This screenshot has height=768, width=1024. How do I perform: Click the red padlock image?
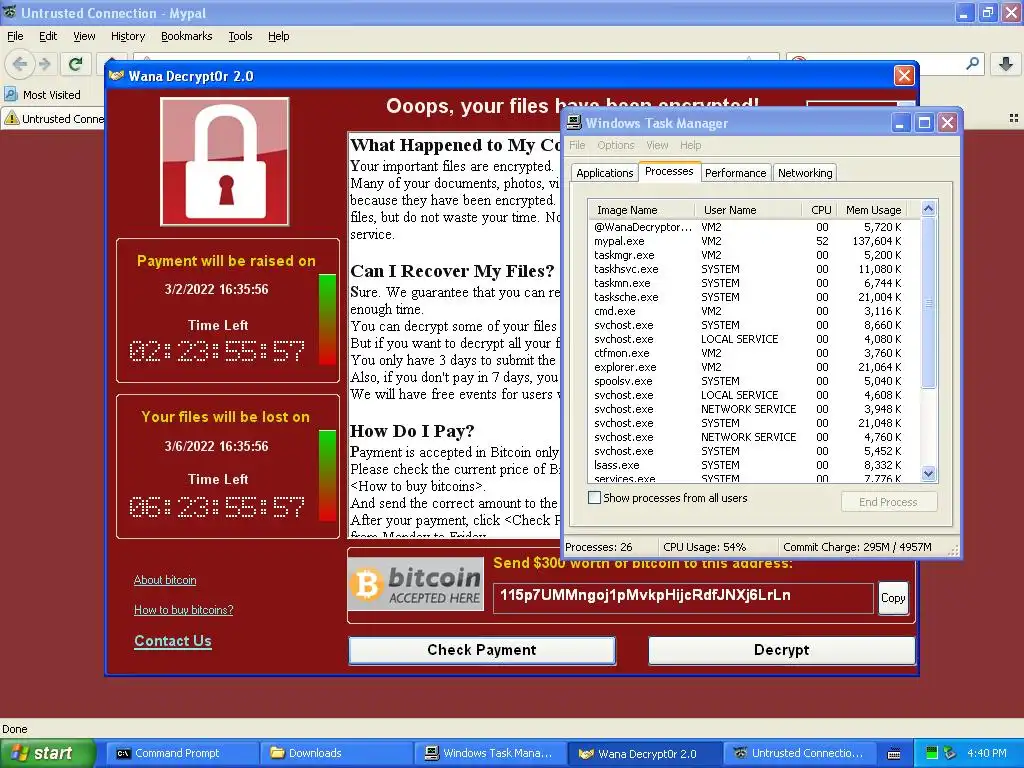(x=225, y=161)
